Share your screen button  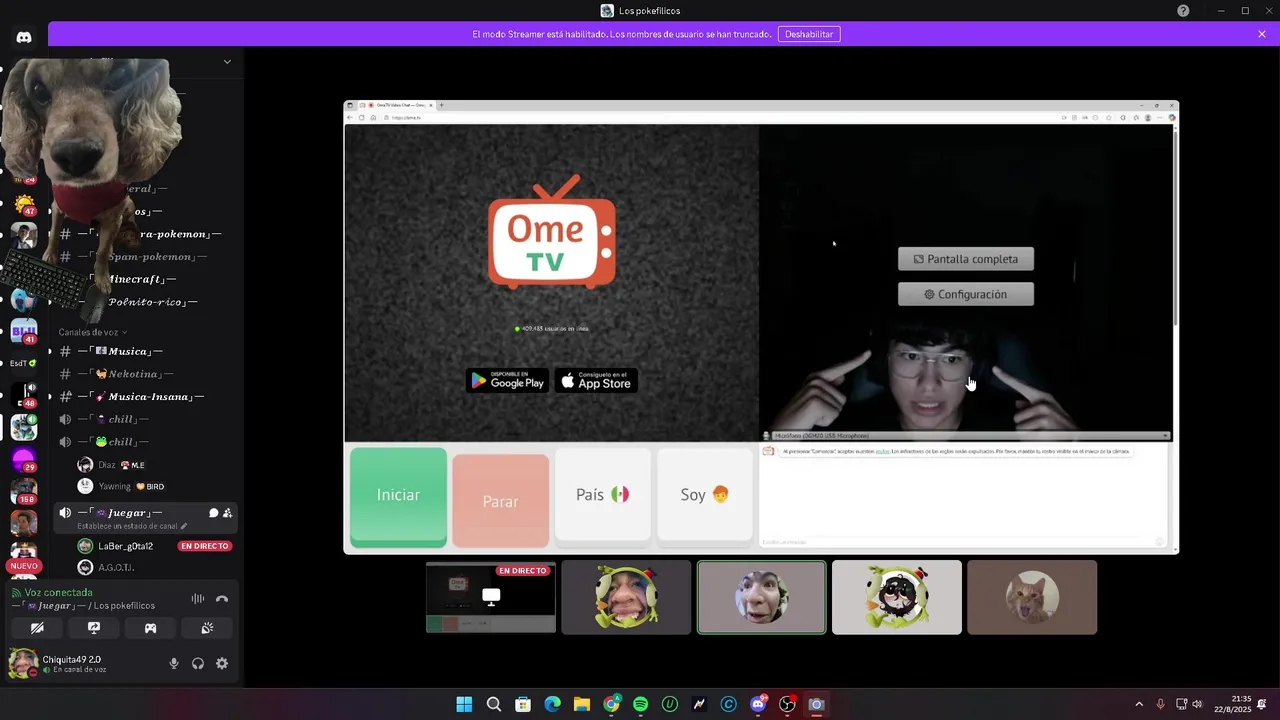pos(94,628)
